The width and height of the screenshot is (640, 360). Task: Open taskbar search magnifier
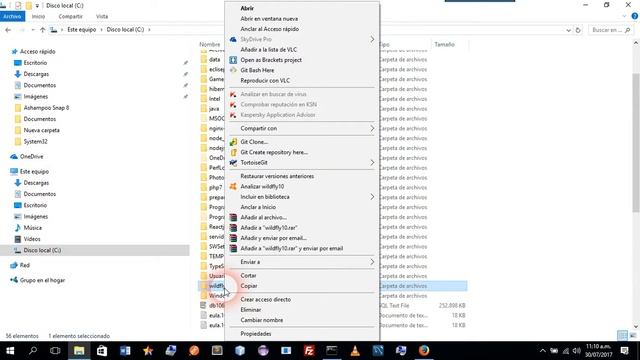pos(33,351)
